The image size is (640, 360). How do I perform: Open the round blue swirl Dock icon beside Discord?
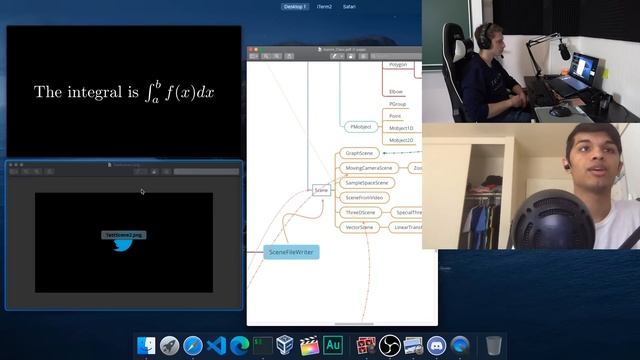(460, 345)
